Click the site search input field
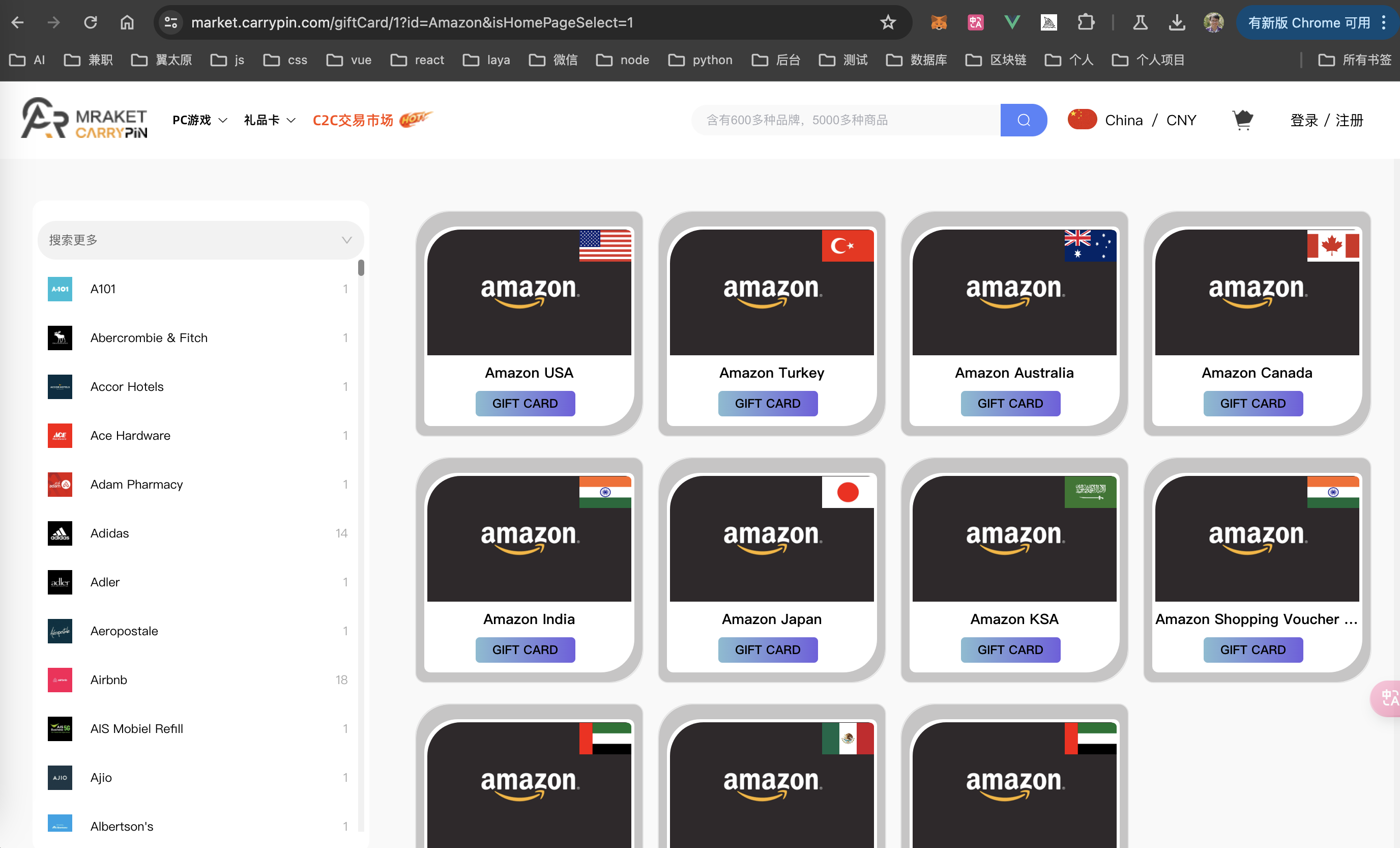The image size is (1400, 848). (845, 120)
